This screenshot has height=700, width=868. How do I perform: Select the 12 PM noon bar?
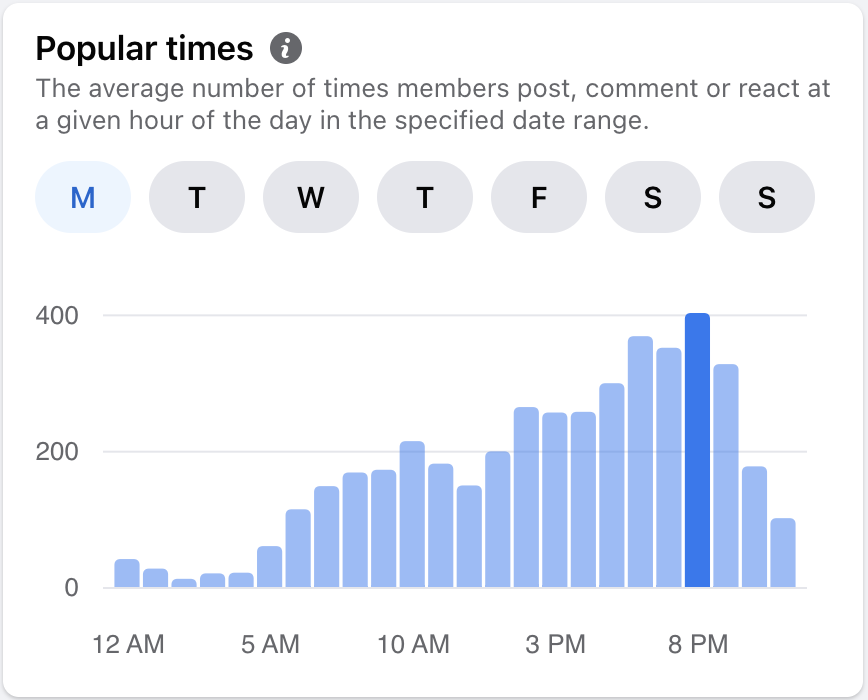point(469,537)
